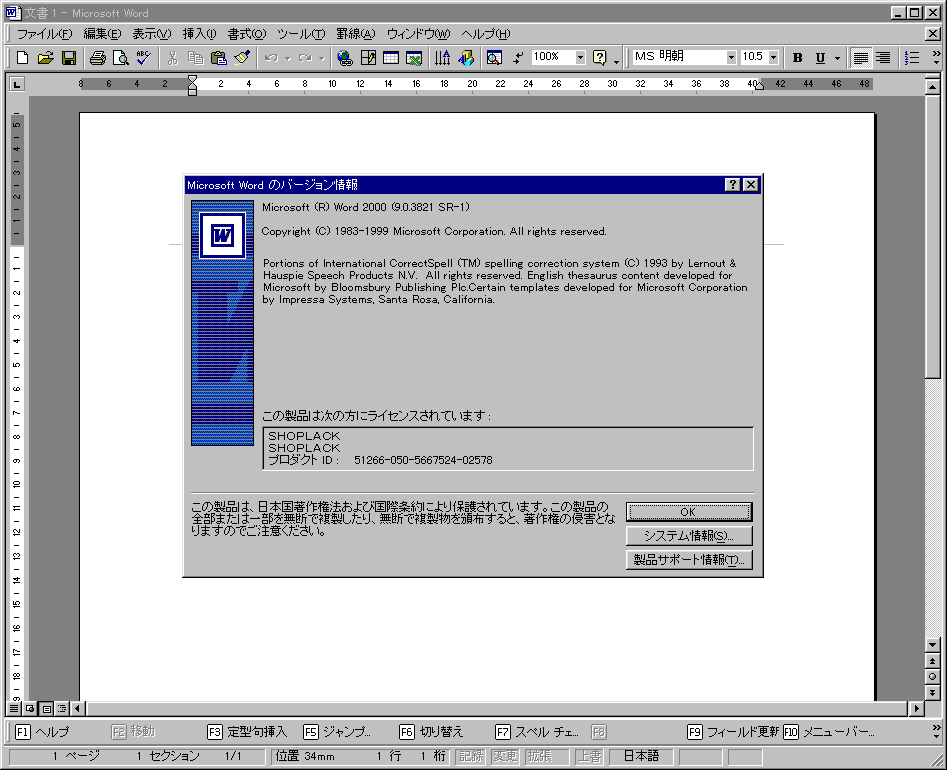This screenshot has height=770, width=947.
Task: Open the 書式(O) menu
Action: (246, 34)
